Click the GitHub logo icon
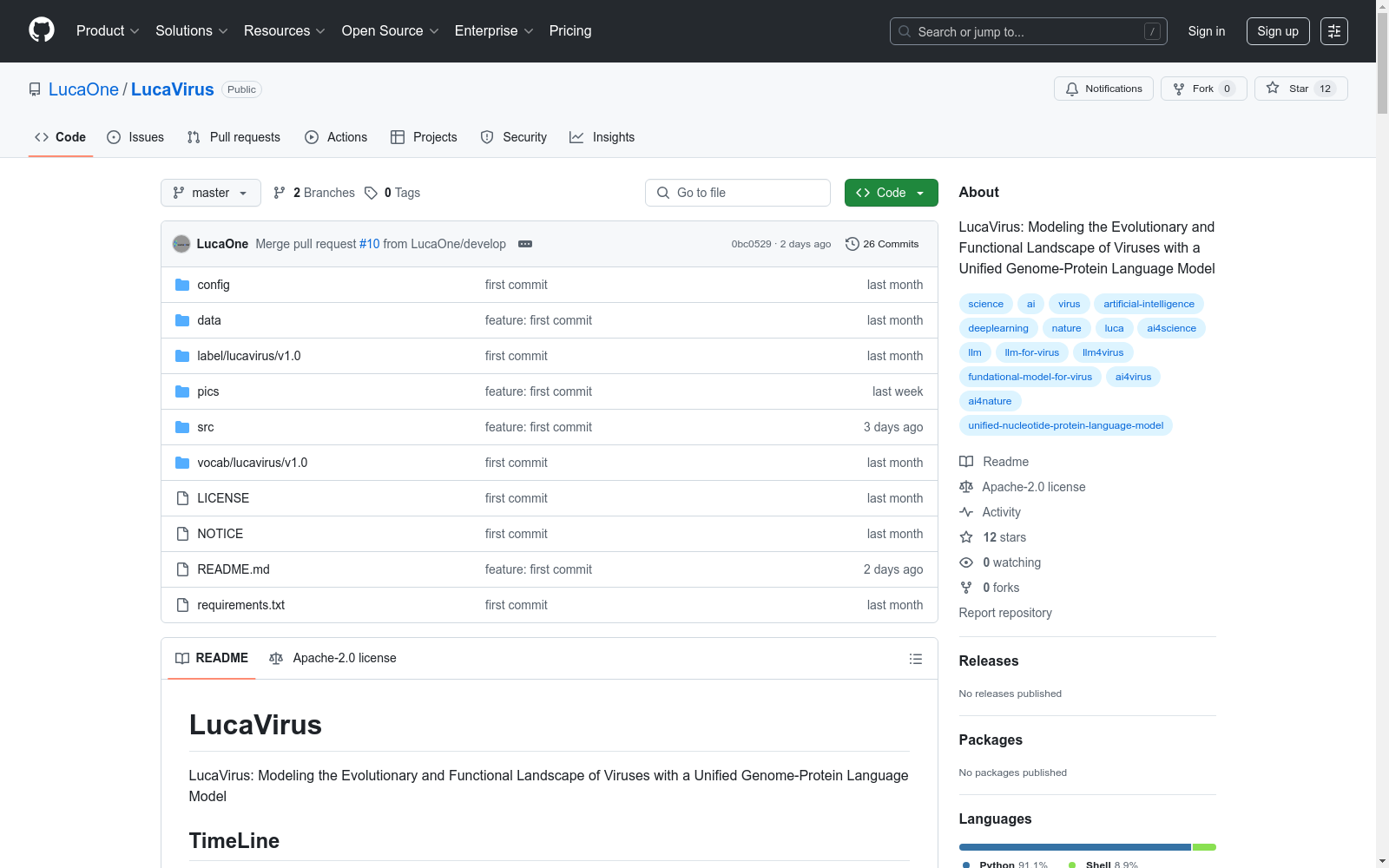 point(42,30)
